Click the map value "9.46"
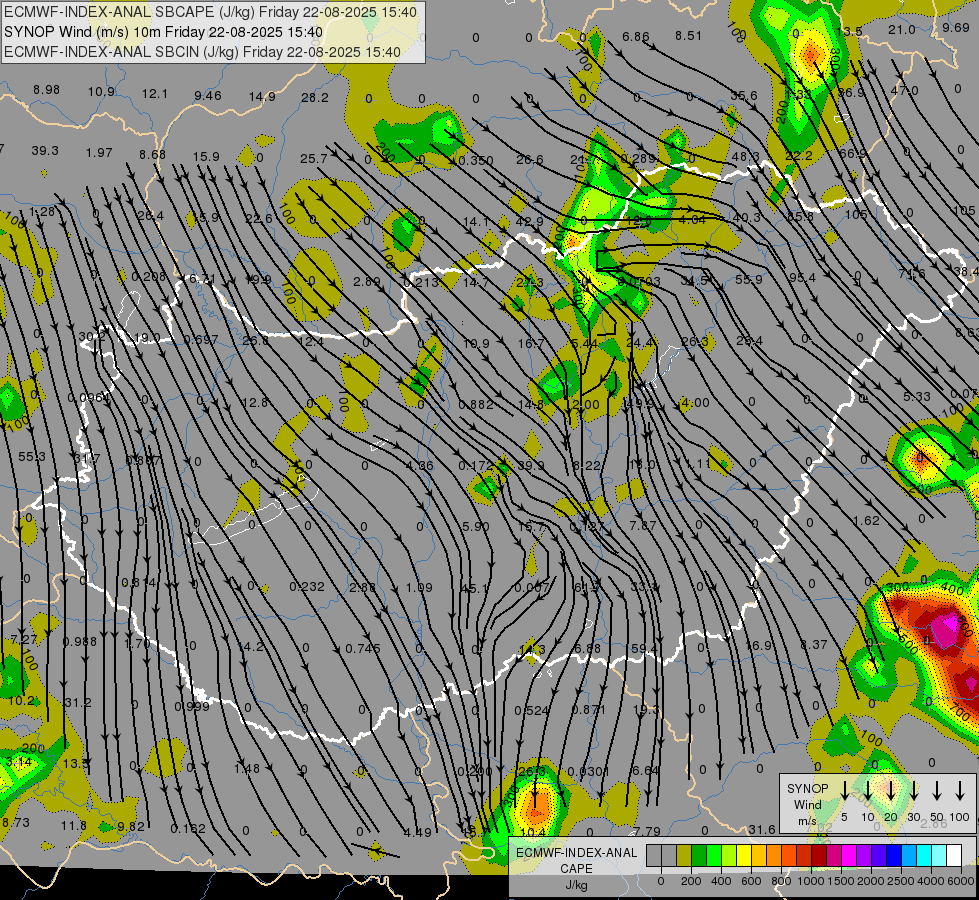This screenshot has width=979, height=900. pyautogui.click(x=207, y=96)
